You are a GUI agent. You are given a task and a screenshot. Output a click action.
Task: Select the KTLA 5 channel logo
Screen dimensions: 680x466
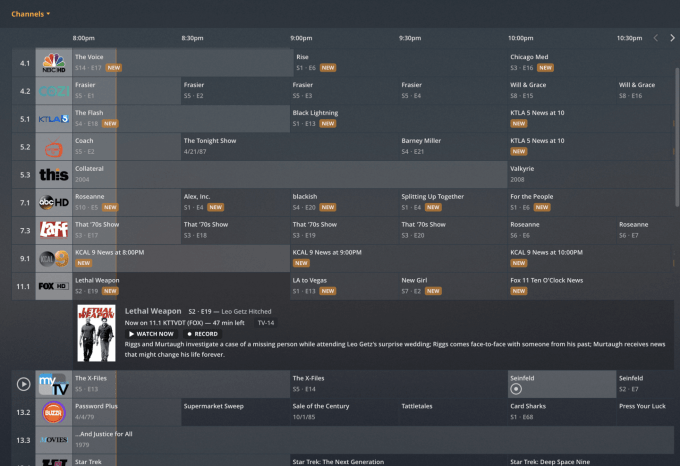click(54, 119)
